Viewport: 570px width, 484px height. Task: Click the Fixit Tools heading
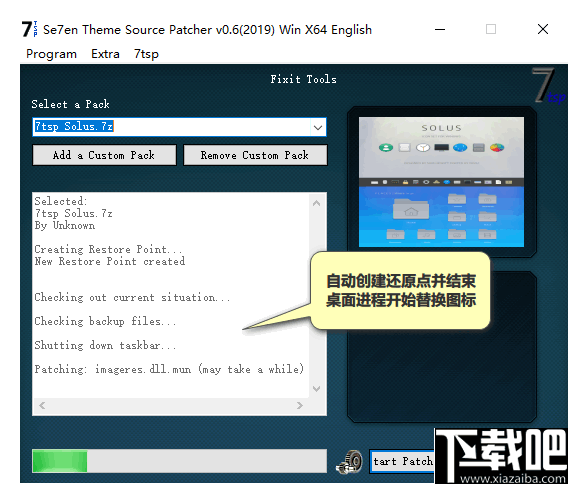(304, 79)
